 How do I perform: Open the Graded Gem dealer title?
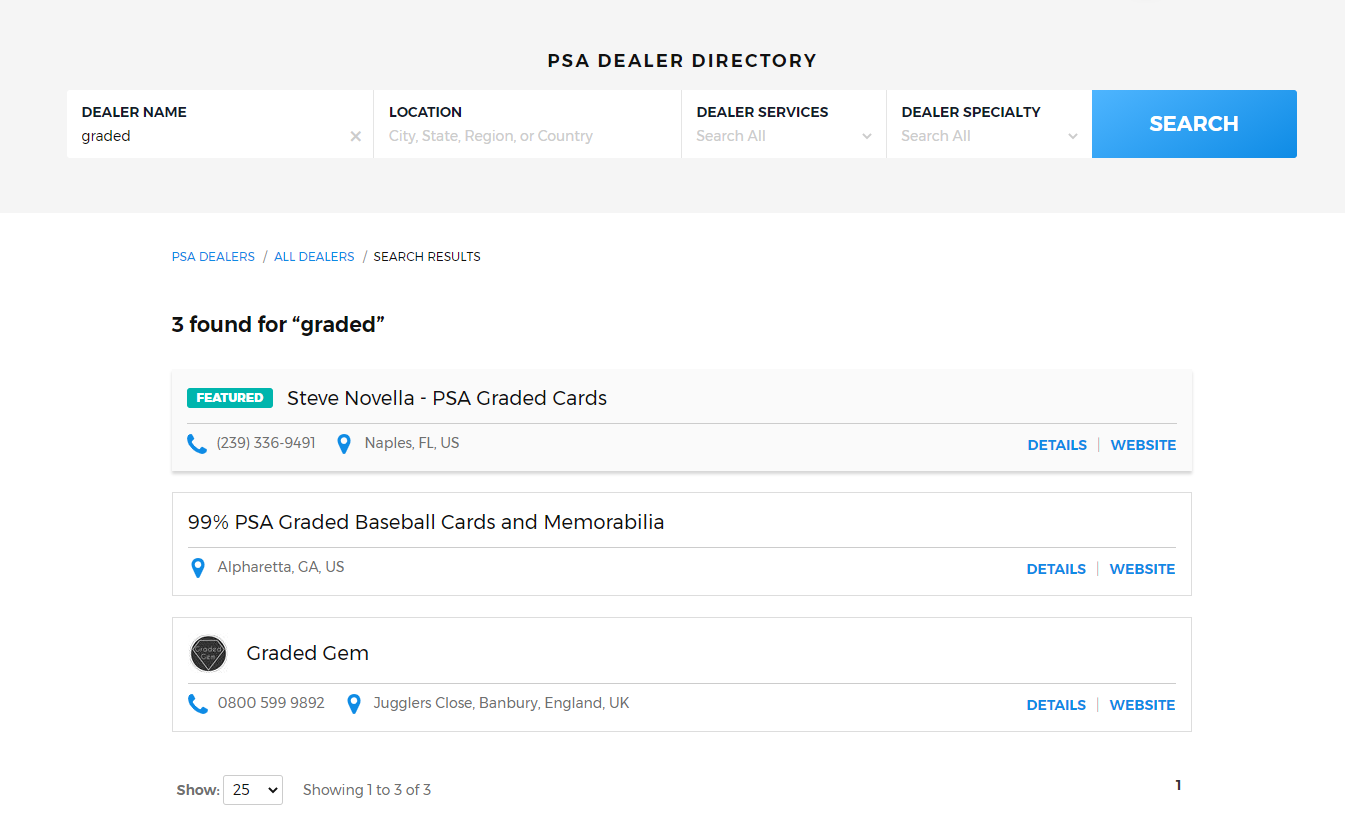[308, 653]
